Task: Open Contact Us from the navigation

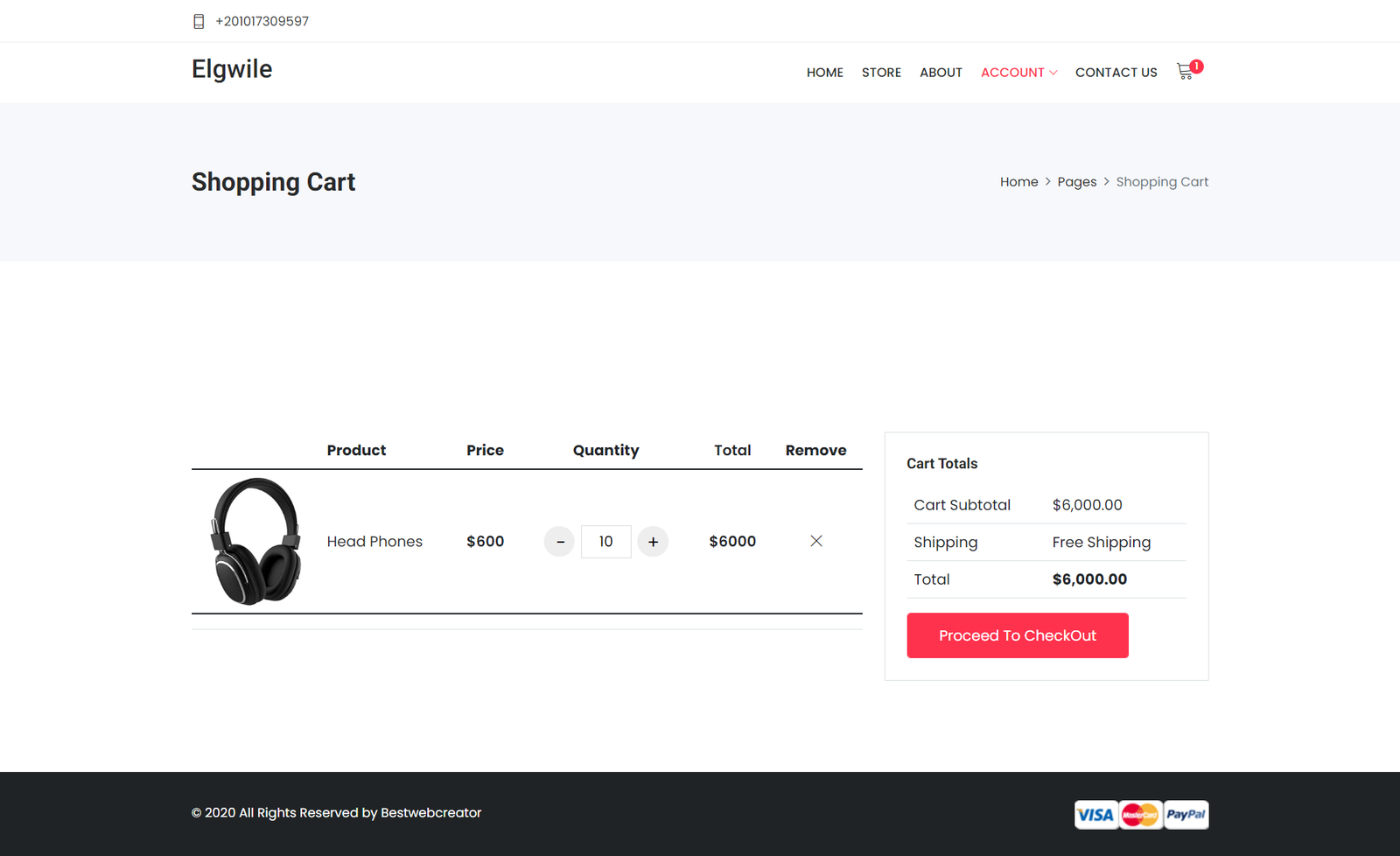Action: 1116,73
